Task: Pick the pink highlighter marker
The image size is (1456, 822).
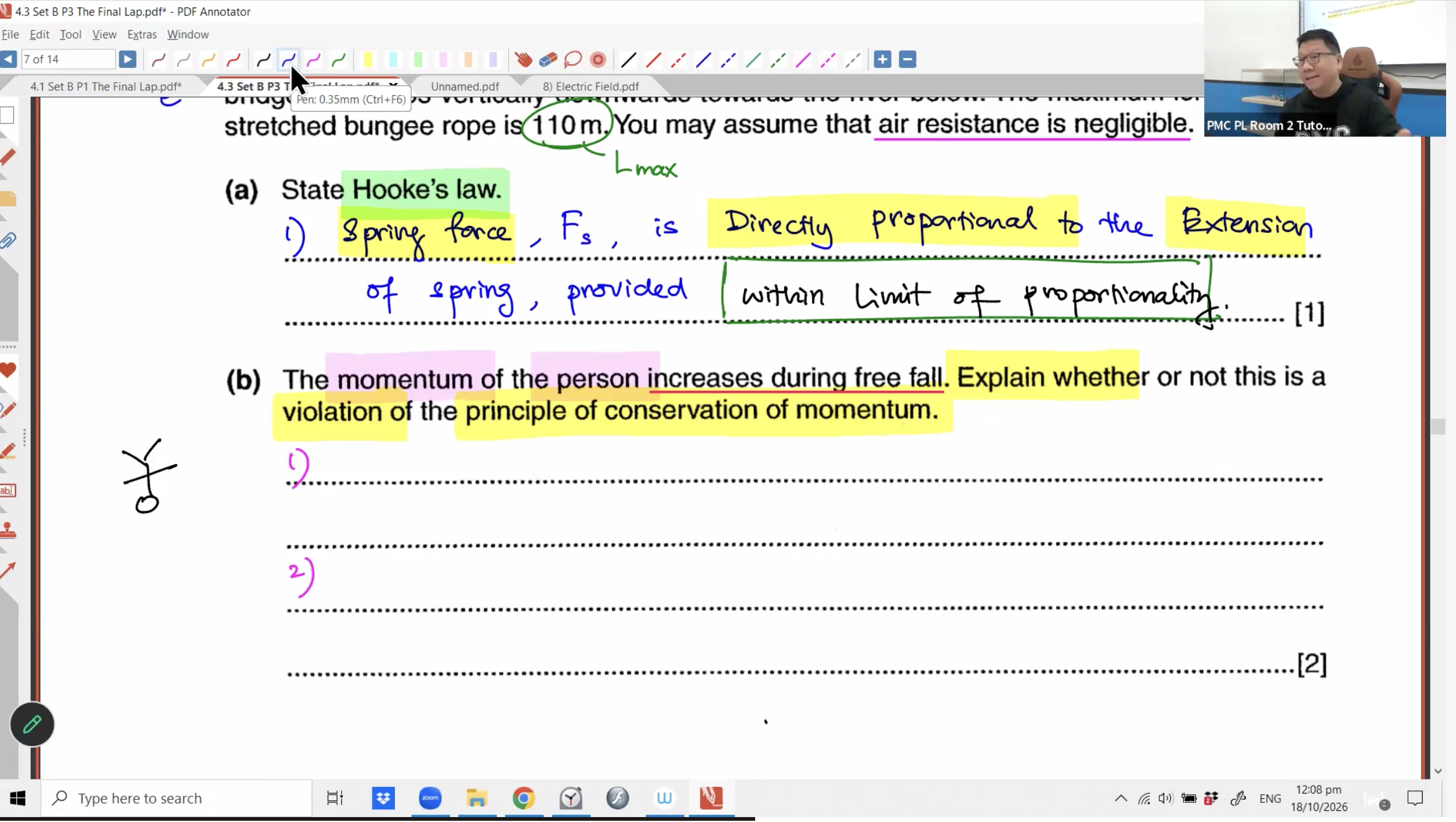Action: (443, 60)
